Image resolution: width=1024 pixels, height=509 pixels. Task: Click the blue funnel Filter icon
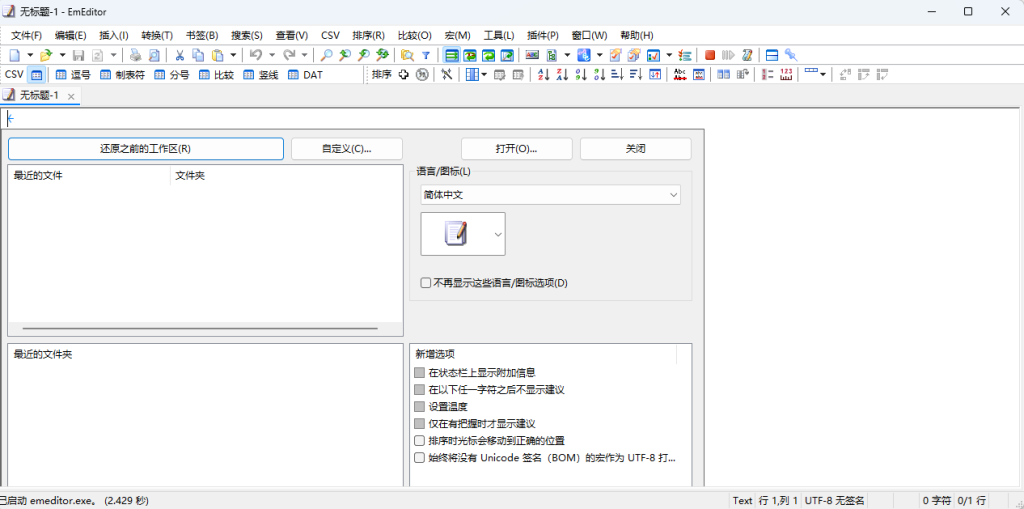coord(426,55)
